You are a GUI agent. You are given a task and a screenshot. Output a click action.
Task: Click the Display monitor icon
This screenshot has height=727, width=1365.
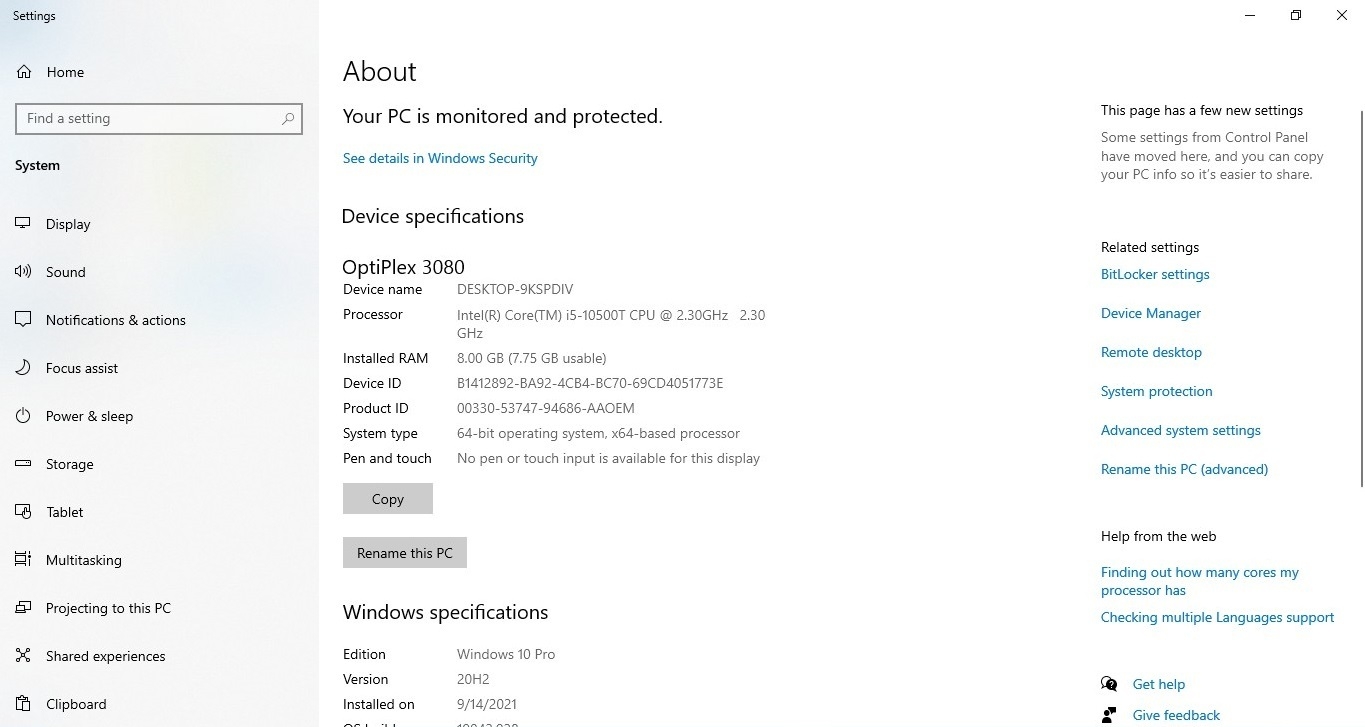(x=23, y=224)
